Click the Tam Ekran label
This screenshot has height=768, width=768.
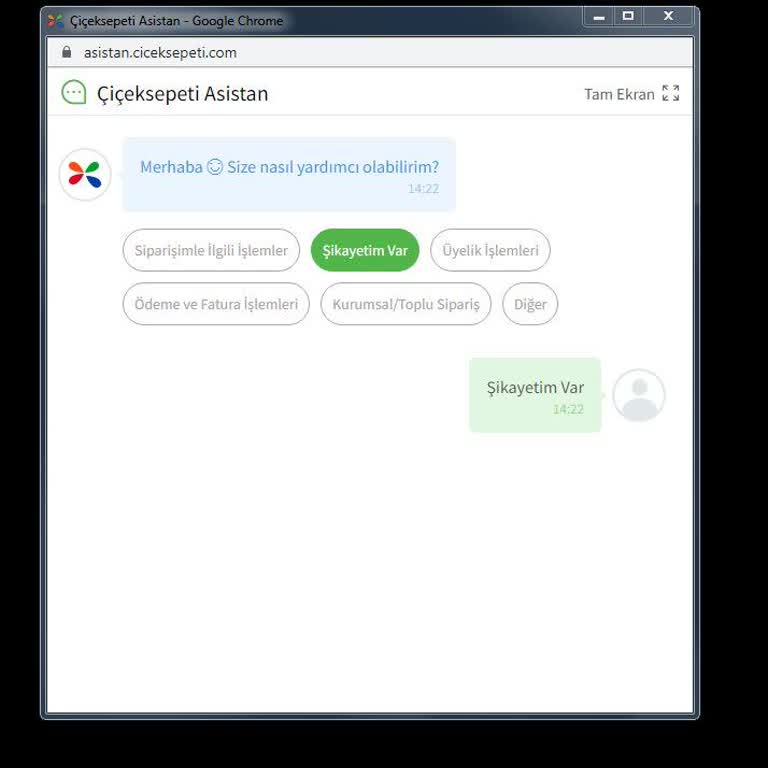tap(619, 94)
